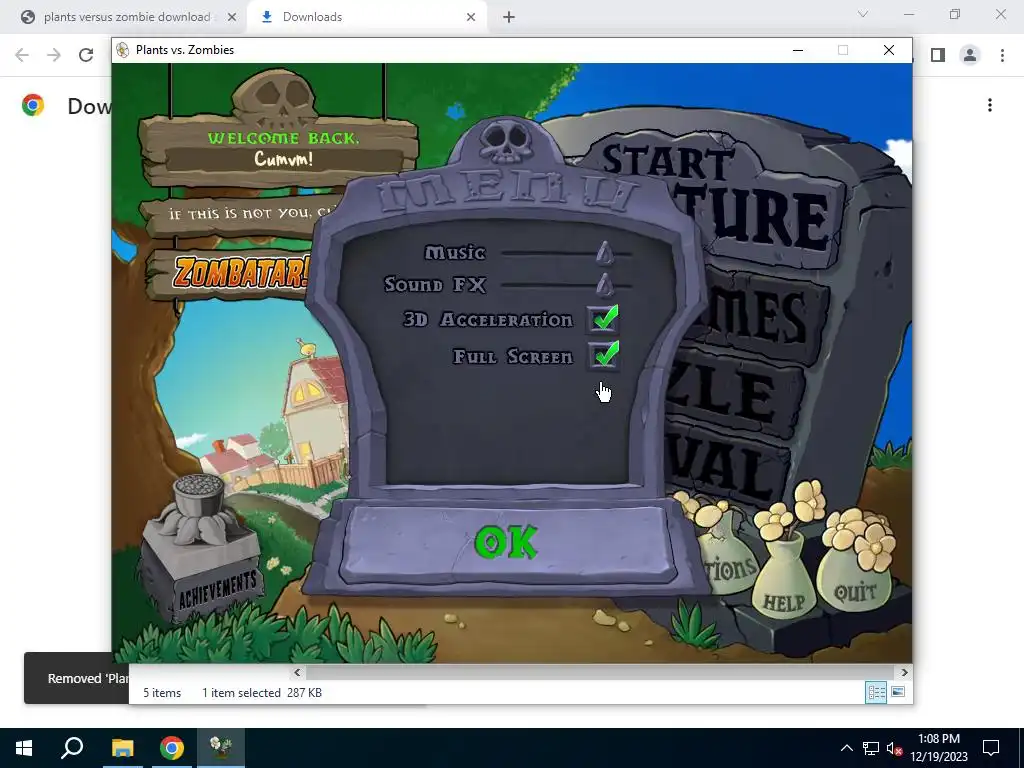Open the muted volume tray icon

coord(894,748)
